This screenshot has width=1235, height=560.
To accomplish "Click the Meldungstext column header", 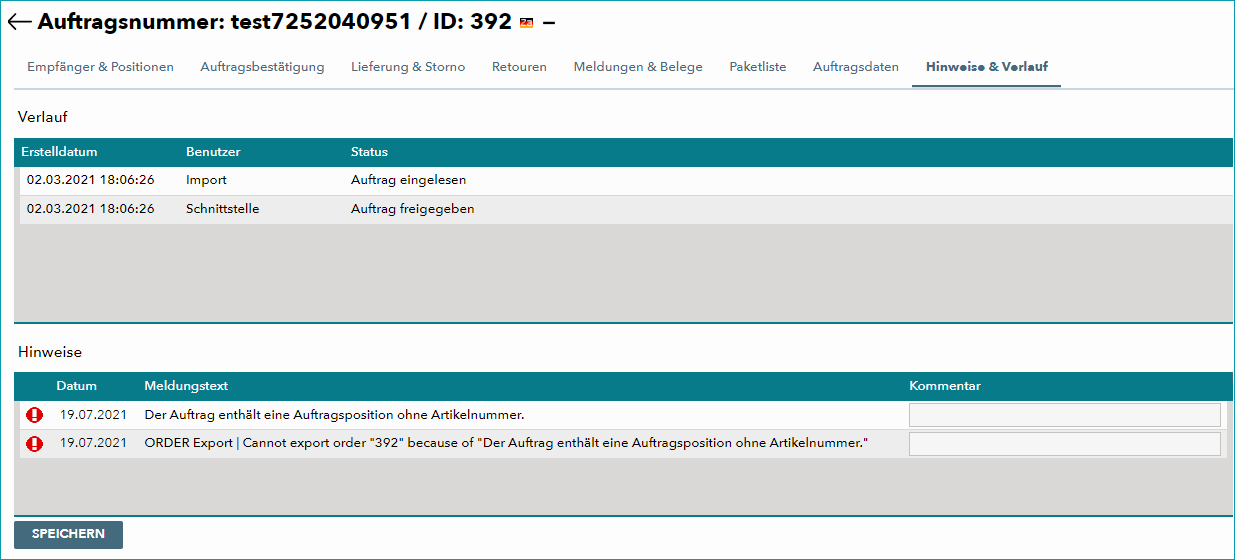I will (x=186, y=386).
